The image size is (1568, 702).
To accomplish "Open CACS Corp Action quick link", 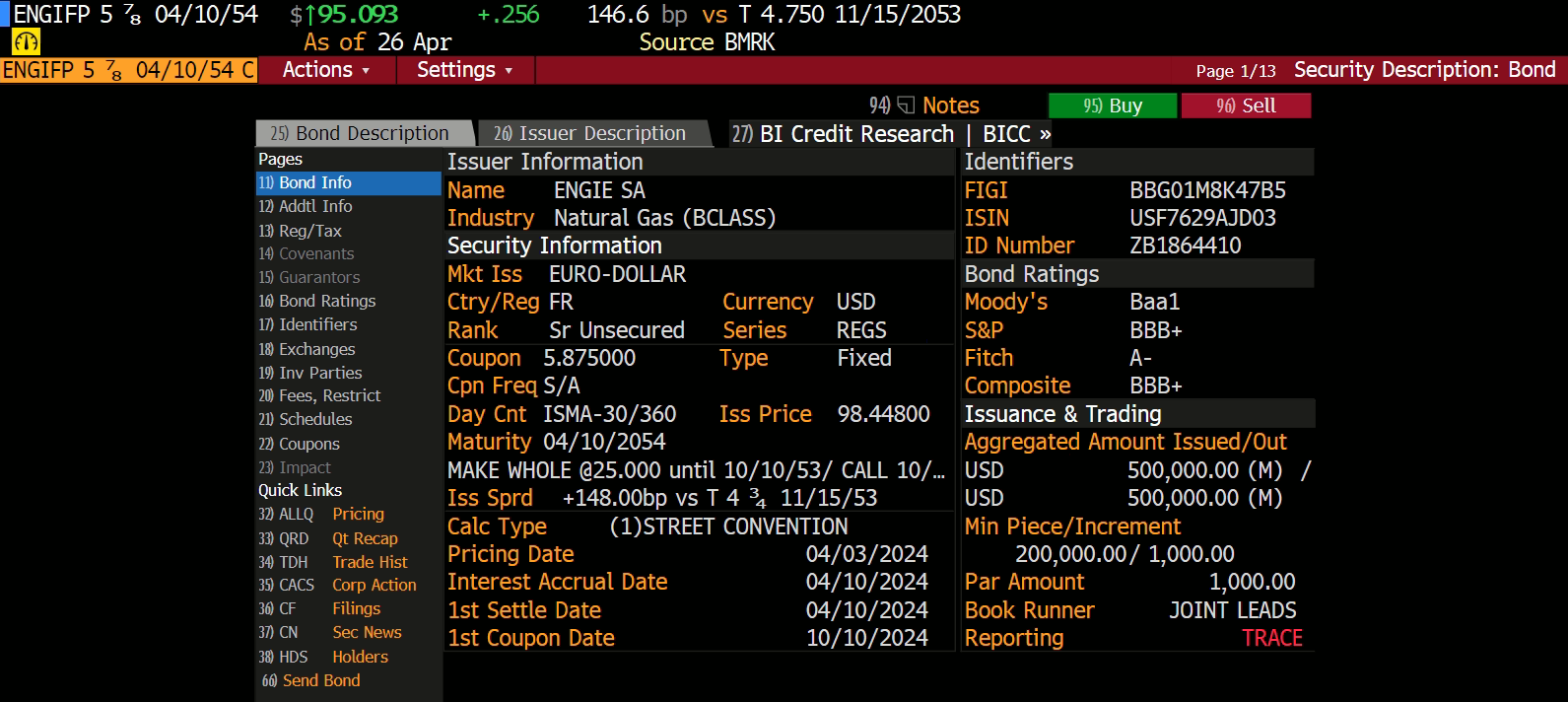I will 337,585.
